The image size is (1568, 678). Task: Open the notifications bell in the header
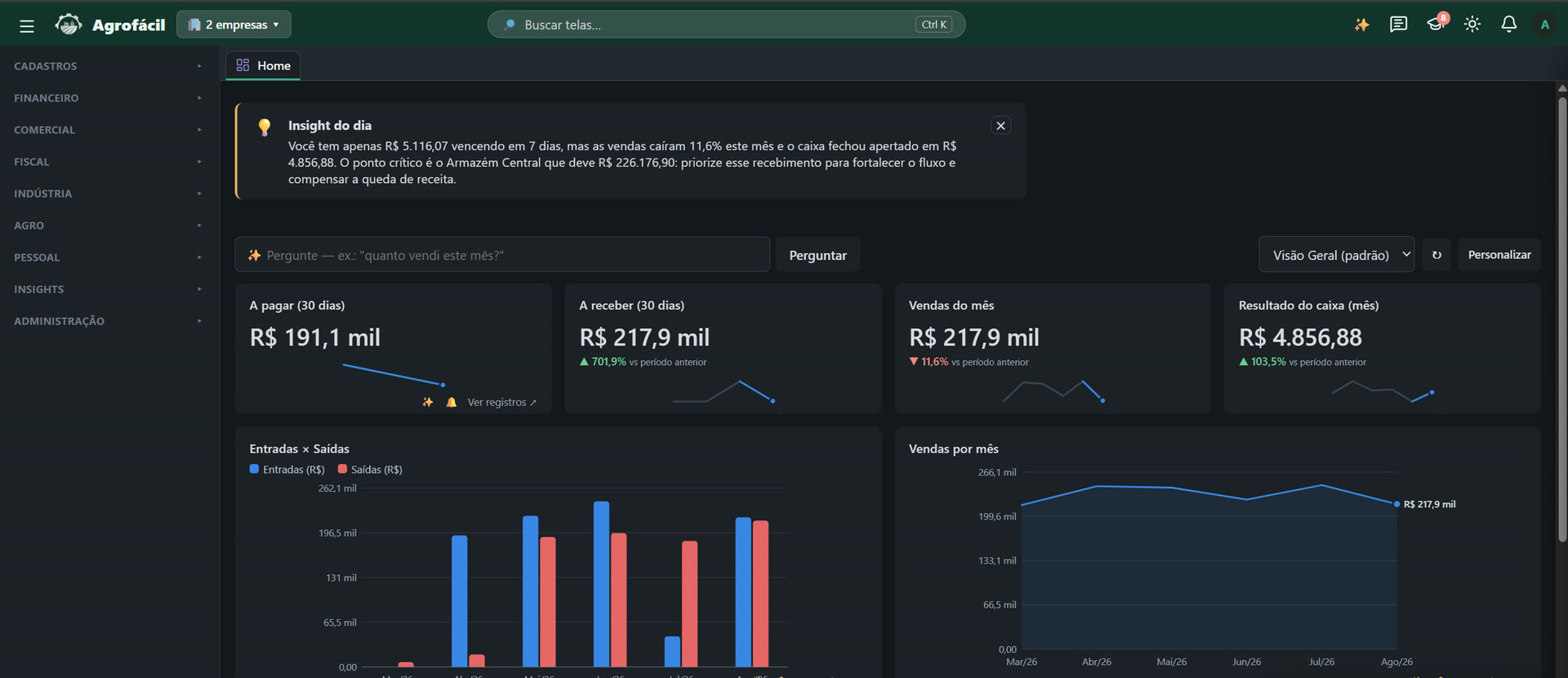(1508, 25)
